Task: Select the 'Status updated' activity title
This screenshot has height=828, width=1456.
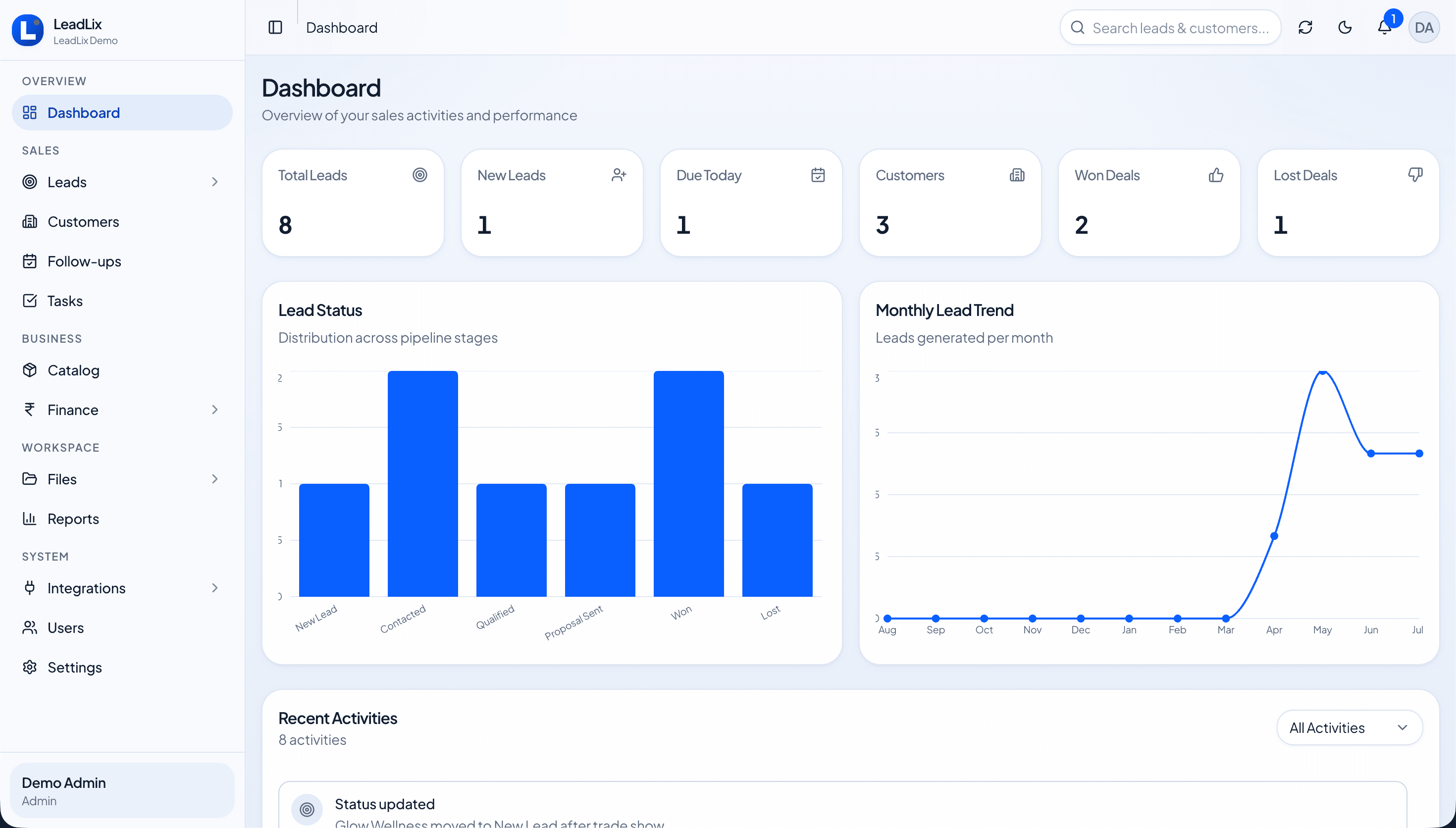Action: [385, 804]
